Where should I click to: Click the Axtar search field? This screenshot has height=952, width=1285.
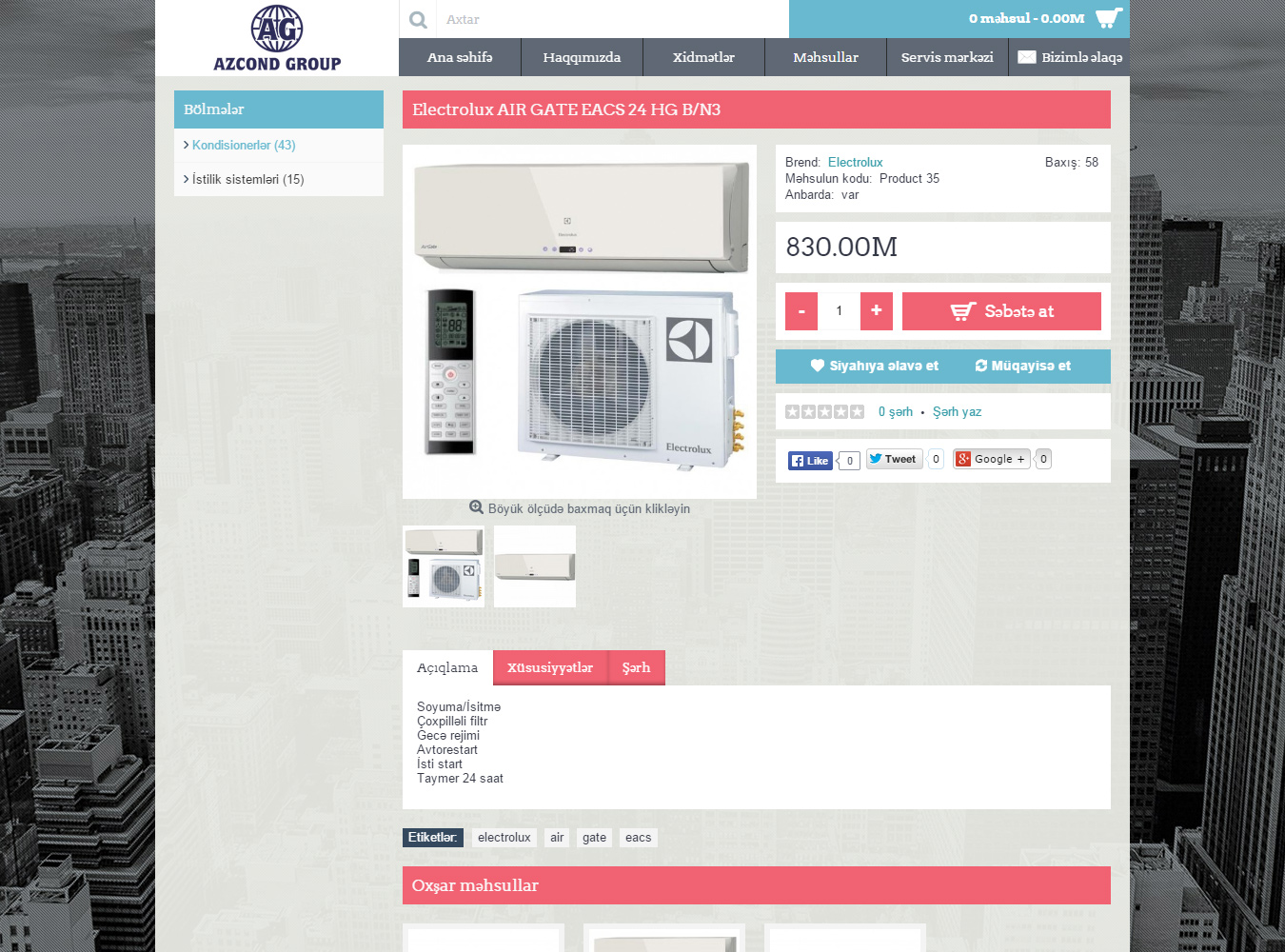[613, 19]
